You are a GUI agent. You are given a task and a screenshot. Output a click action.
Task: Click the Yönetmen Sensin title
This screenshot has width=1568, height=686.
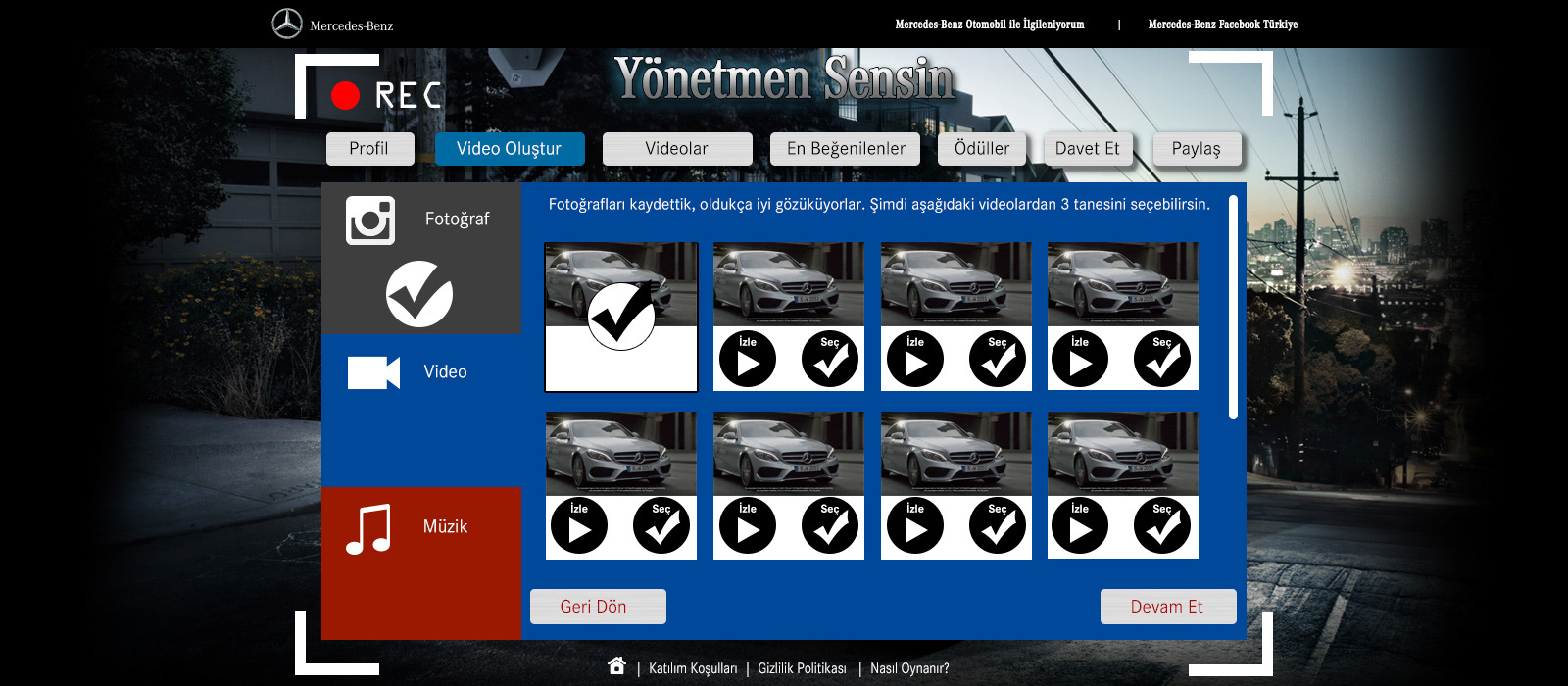pos(785,79)
